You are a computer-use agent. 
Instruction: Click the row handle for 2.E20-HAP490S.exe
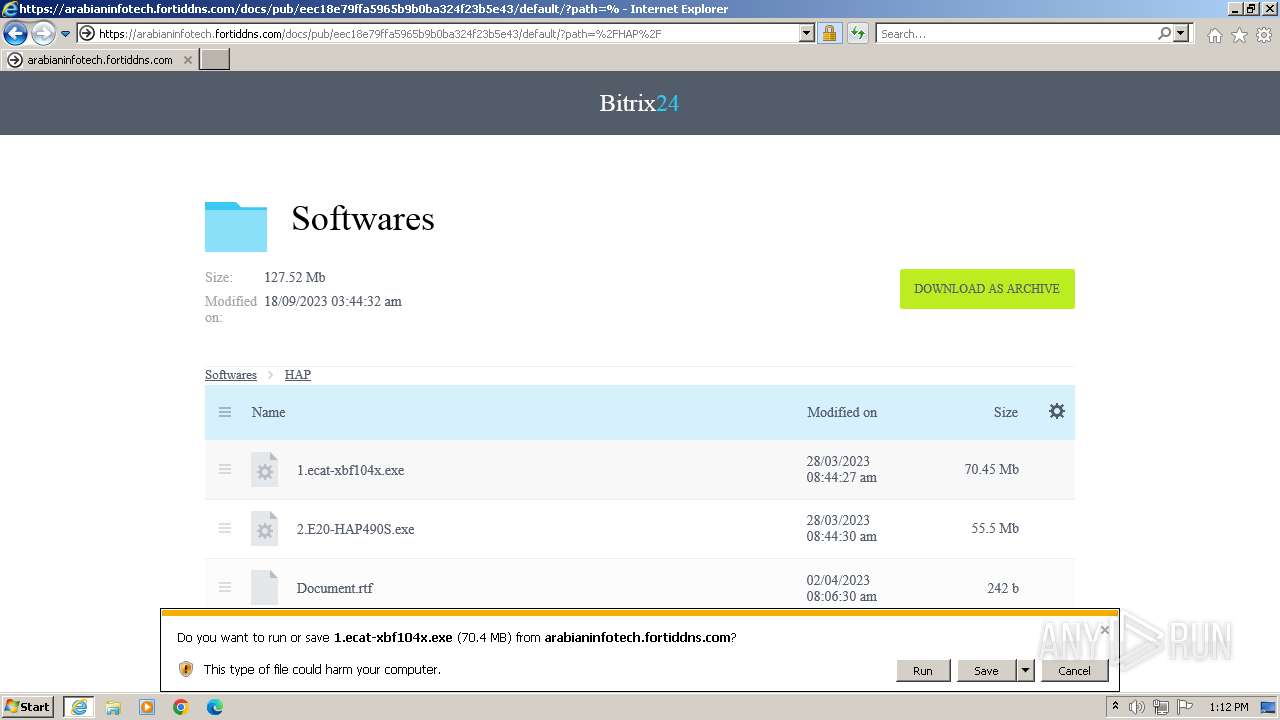tap(225, 528)
